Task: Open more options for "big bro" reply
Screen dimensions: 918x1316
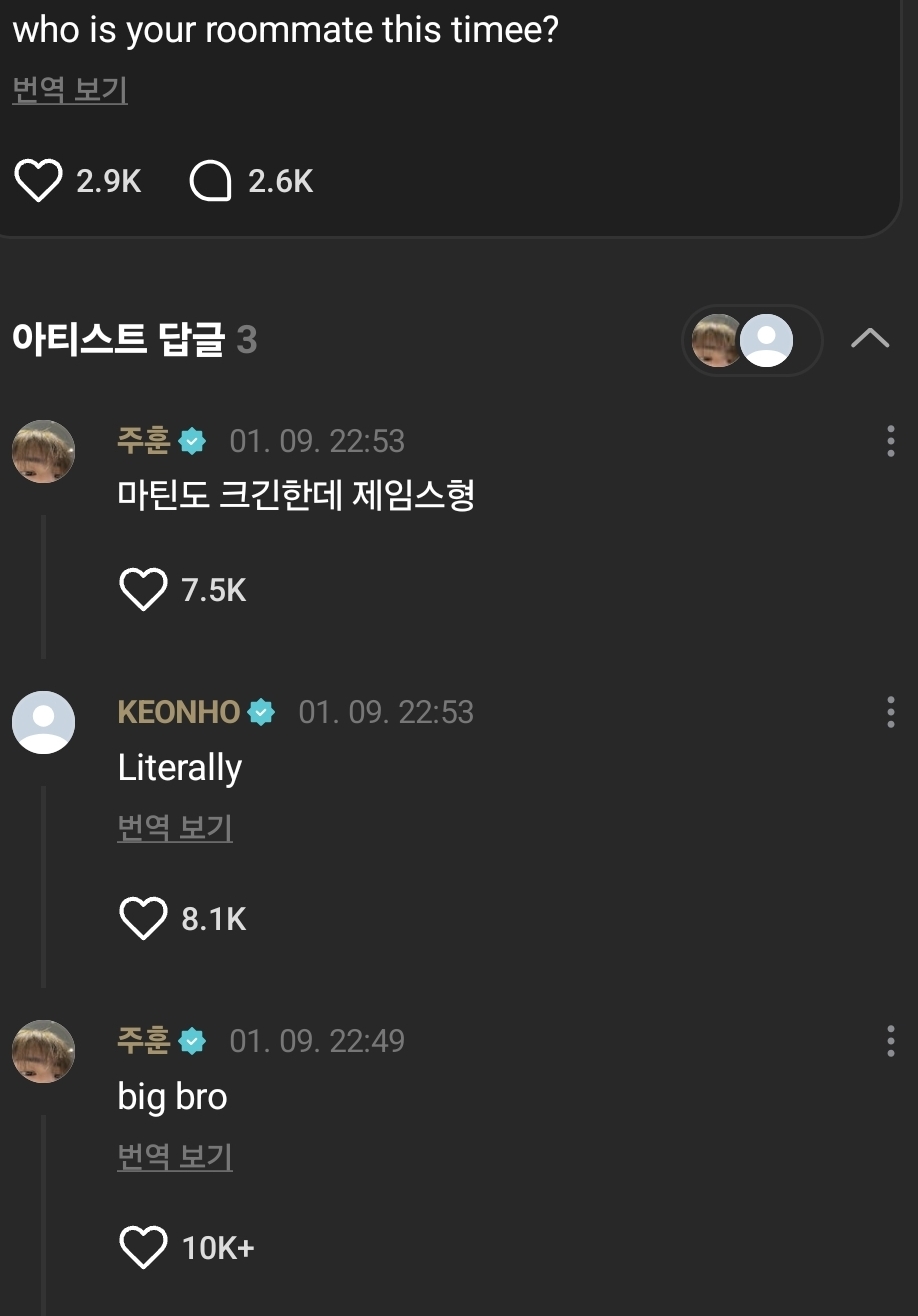Action: click(x=890, y=1041)
